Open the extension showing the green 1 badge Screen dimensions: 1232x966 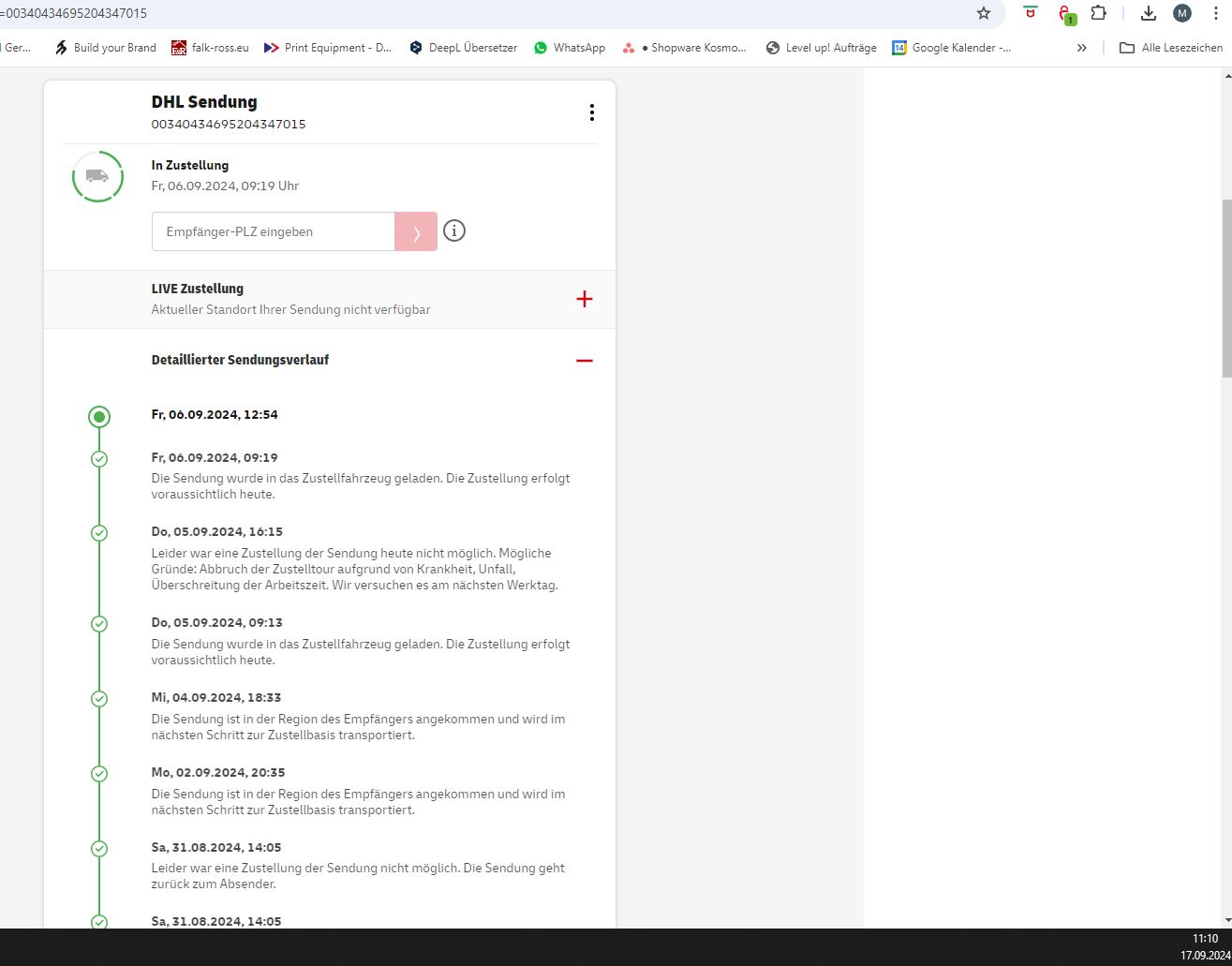pos(1065,14)
